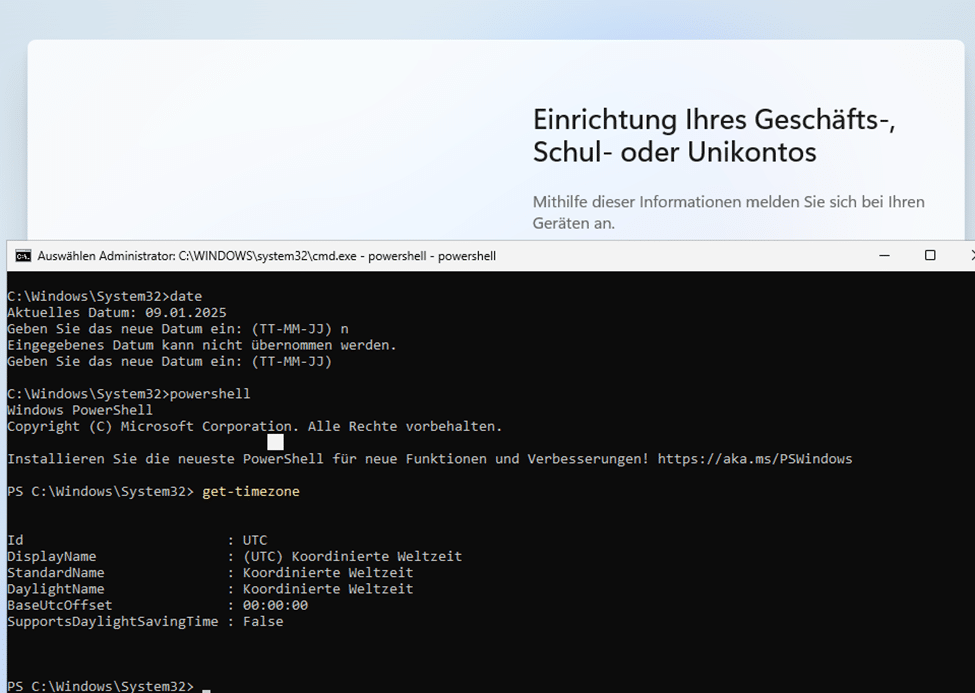
Task: Click the 'Mithilfe dieser Informationen' description text
Action: pyautogui.click(x=728, y=212)
